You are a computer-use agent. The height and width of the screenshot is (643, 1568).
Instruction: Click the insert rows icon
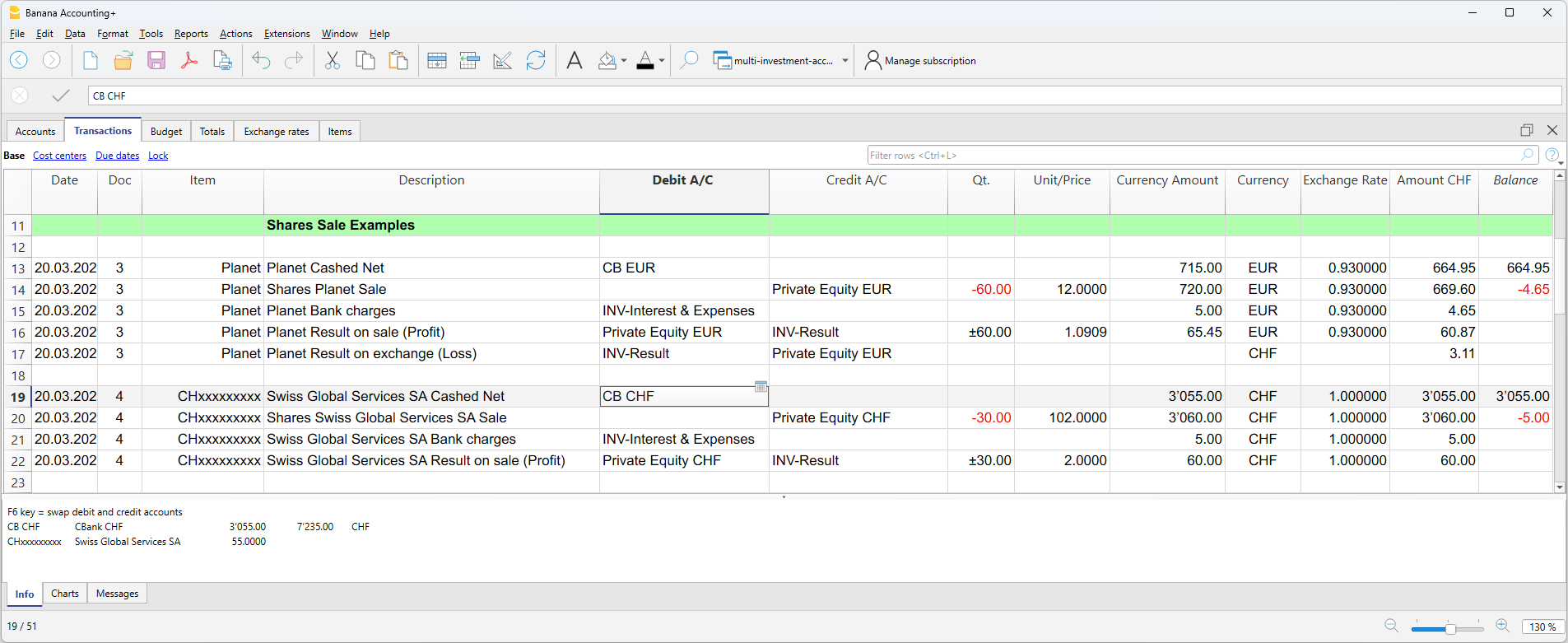click(470, 60)
